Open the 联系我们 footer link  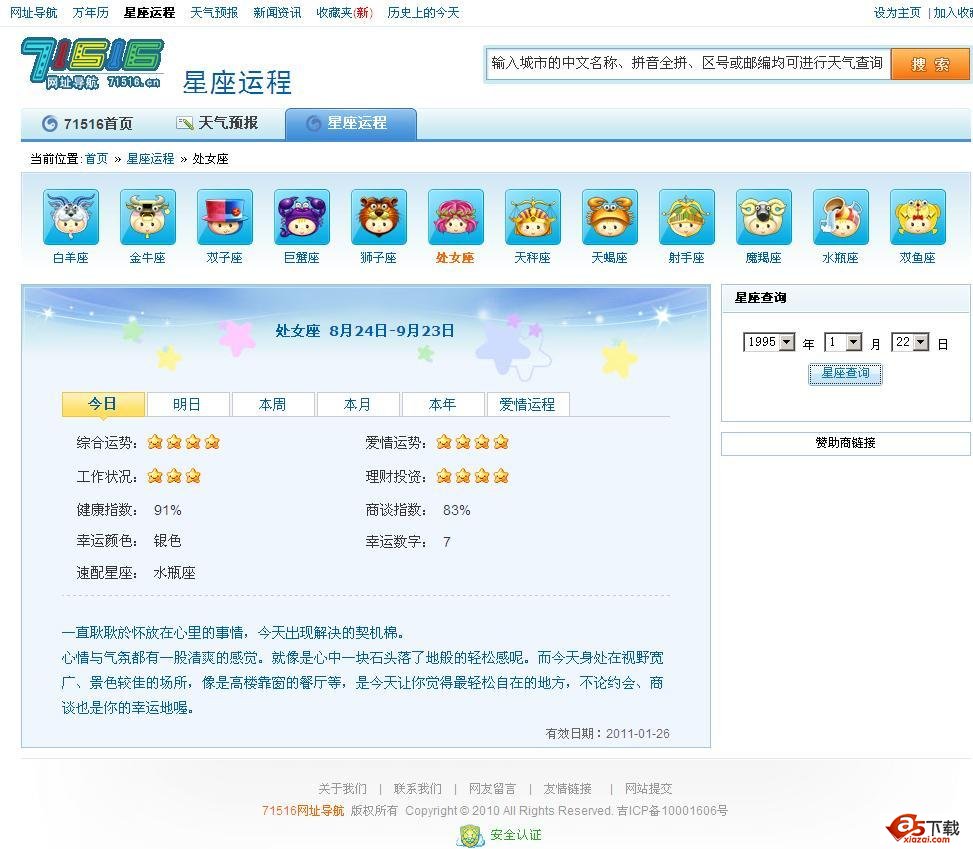click(x=418, y=789)
